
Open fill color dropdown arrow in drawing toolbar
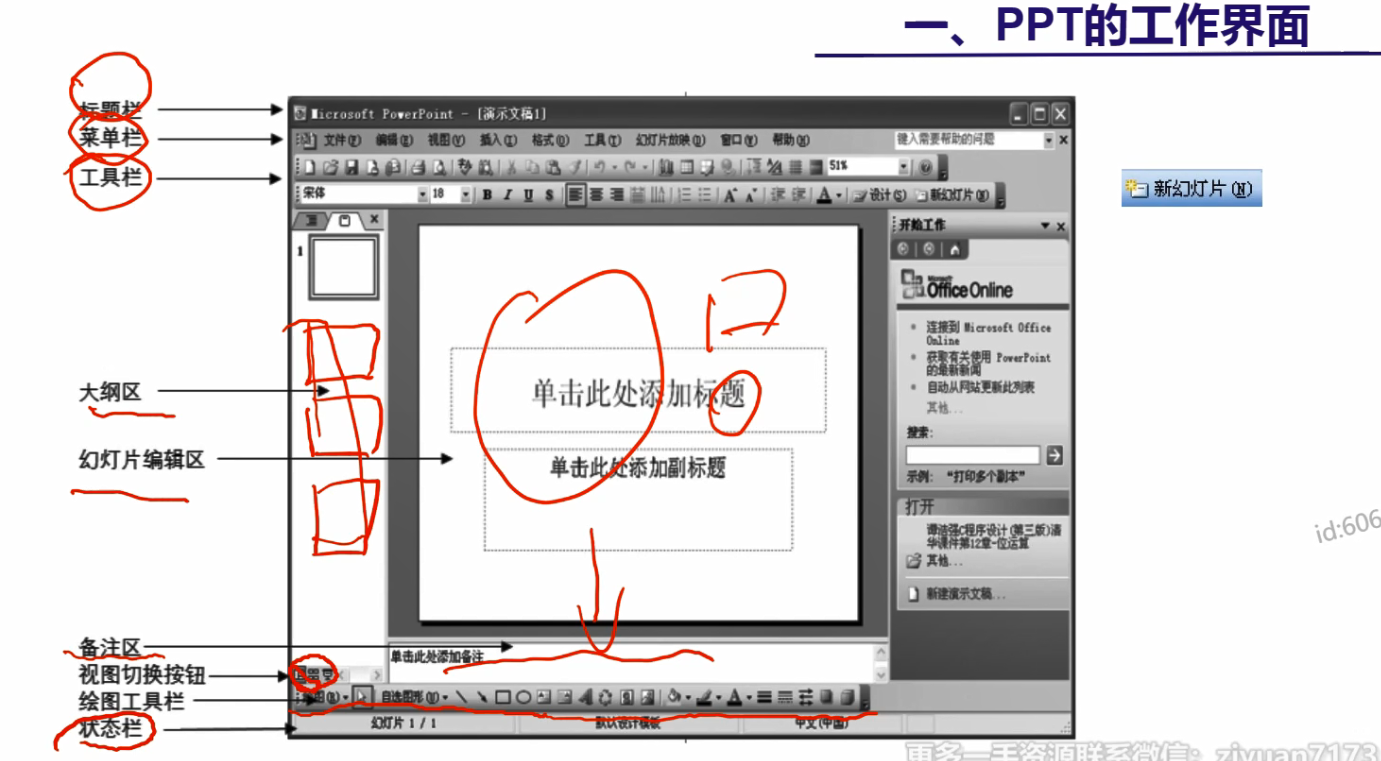coord(688,697)
